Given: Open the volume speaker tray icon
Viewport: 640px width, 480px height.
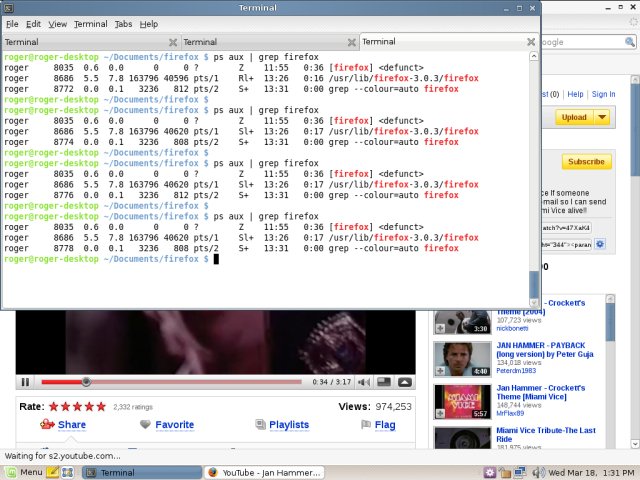Looking at the screenshot, I should [537, 473].
